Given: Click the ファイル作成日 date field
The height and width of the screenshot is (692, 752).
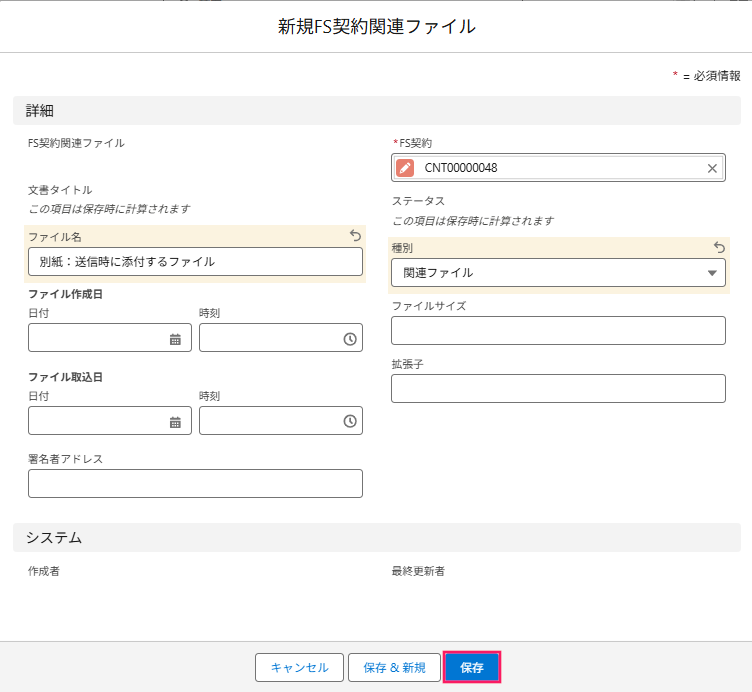Looking at the screenshot, I should pos(110,338).
